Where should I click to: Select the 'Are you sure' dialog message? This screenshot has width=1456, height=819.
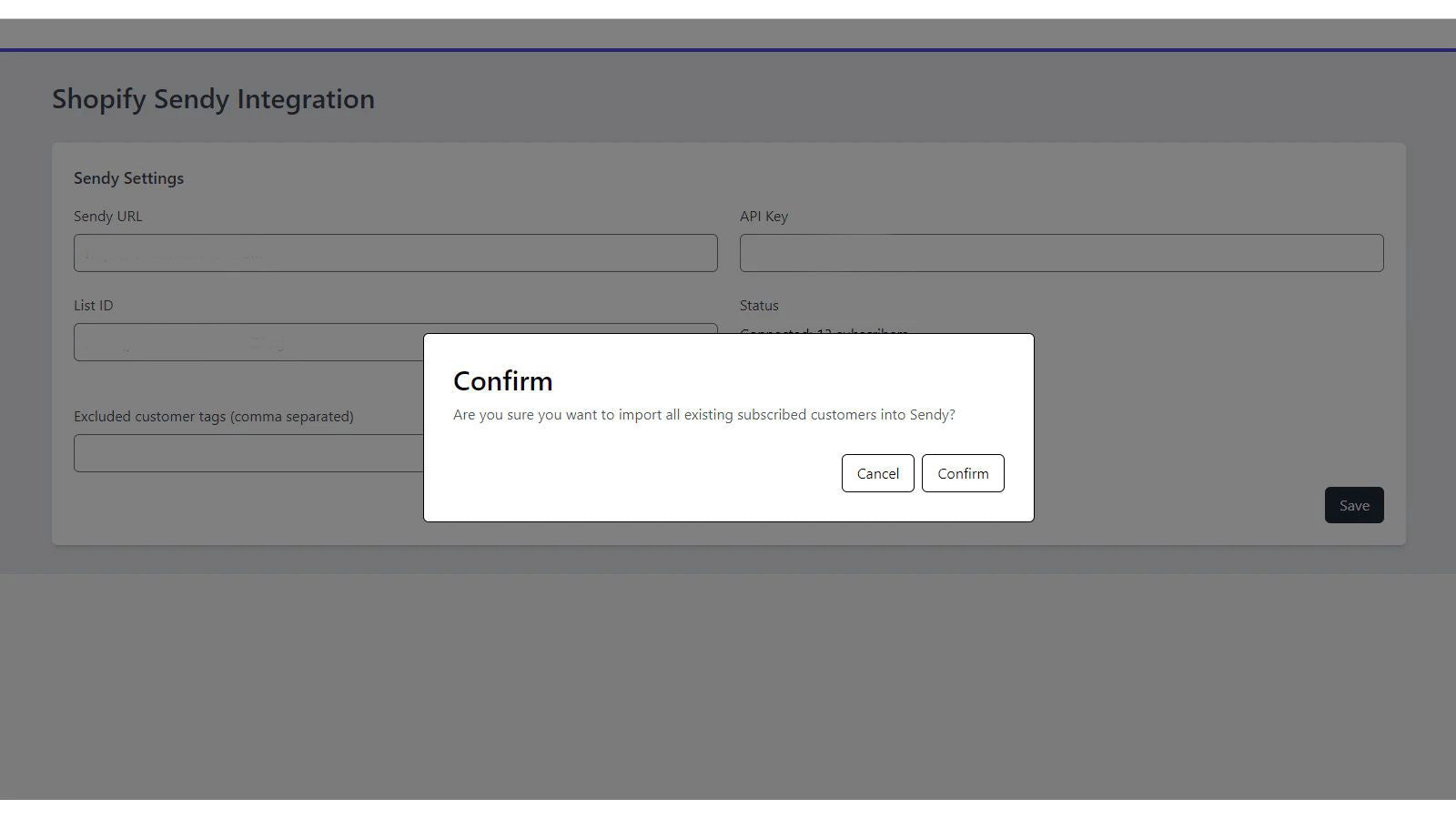tap(704, 415)
